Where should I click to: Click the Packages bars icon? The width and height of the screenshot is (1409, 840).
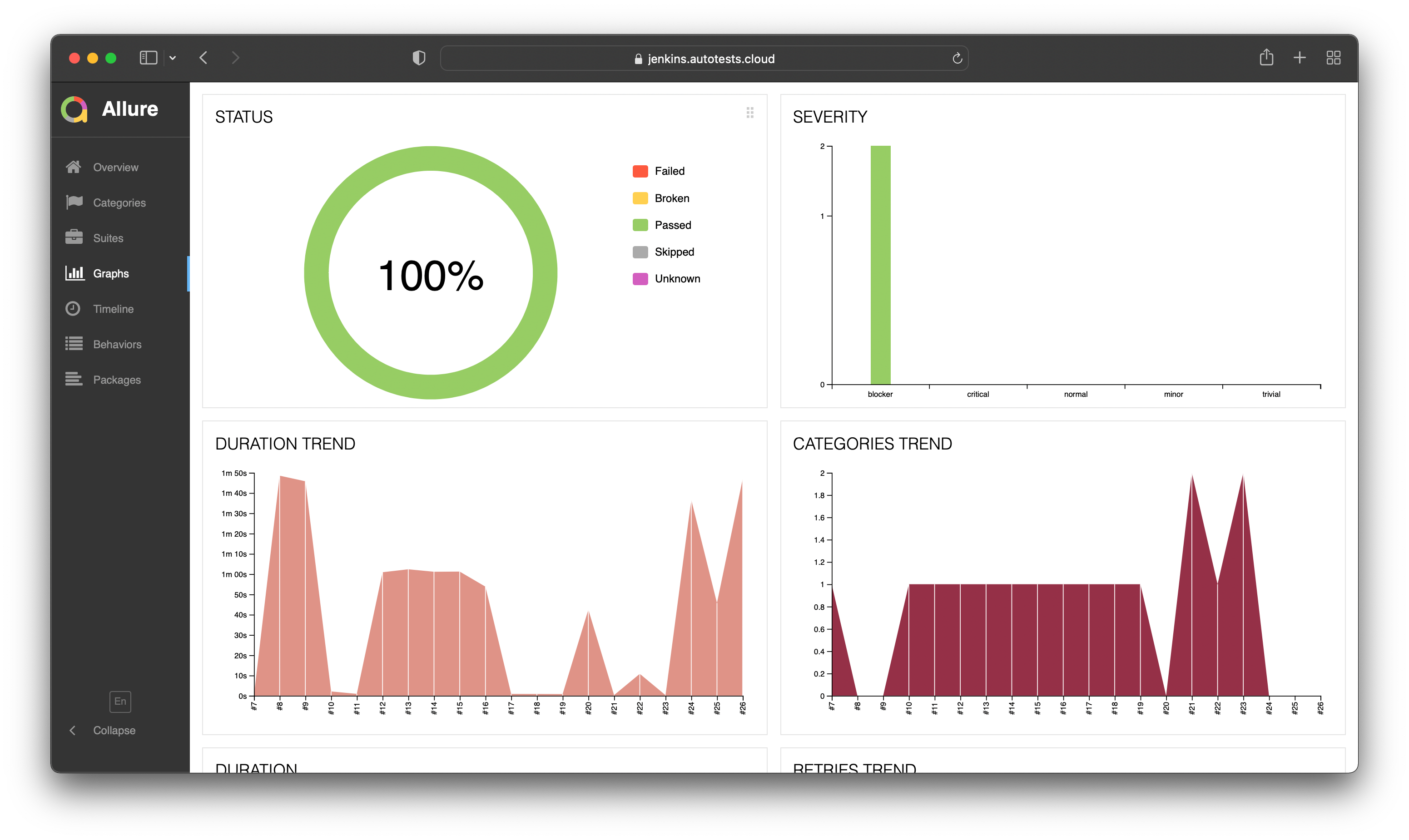pyautogui.click(x=74, y=379)
